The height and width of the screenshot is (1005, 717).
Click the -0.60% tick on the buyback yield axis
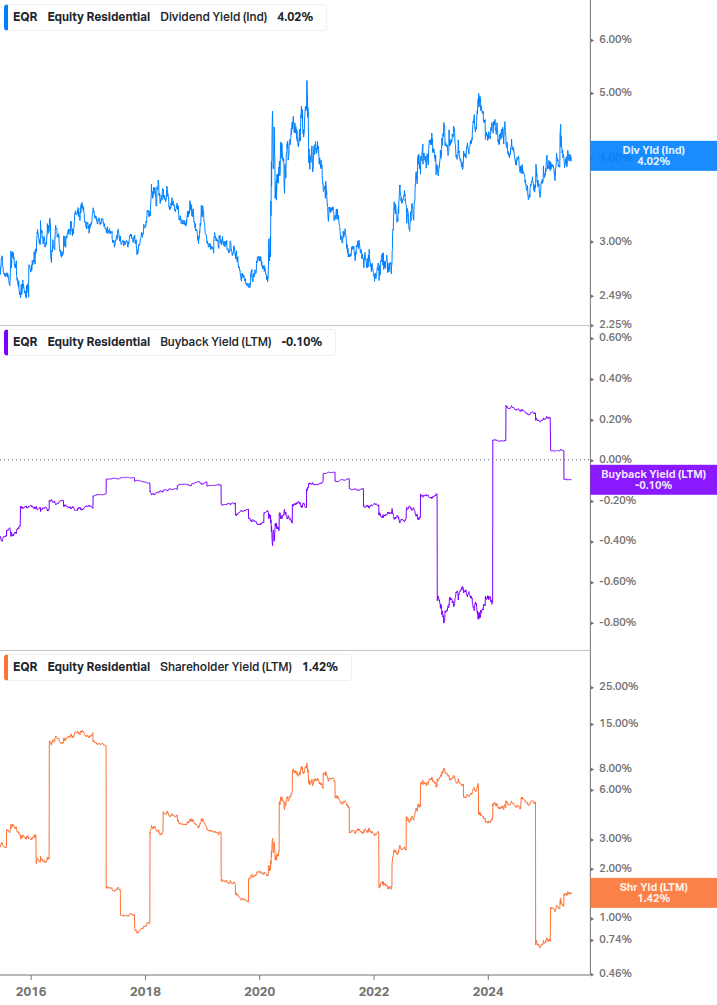[617, 582]
